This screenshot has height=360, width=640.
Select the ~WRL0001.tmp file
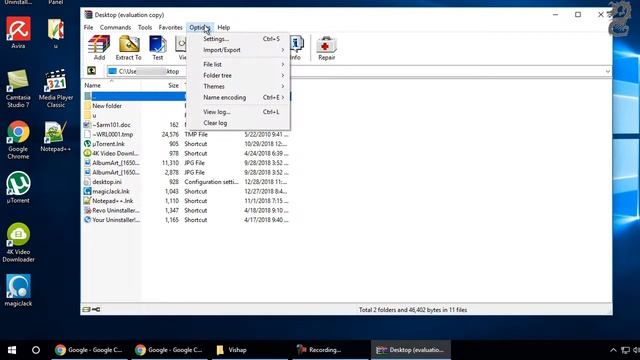(x=187, y=134)
